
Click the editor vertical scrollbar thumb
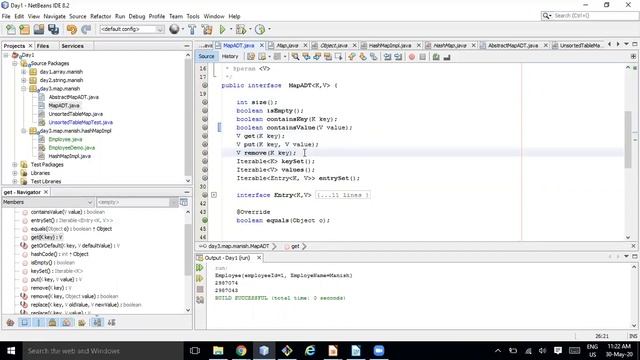point(628,139)
